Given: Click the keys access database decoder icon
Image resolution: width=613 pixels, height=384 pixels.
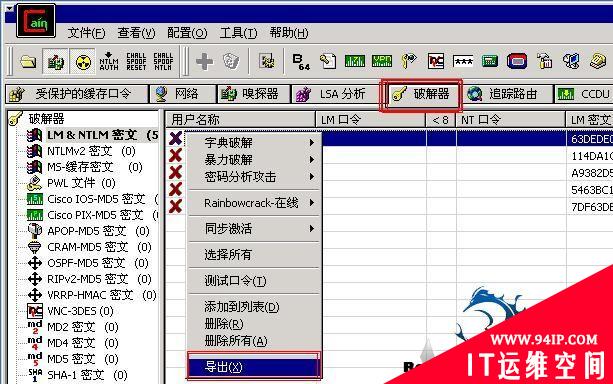Looking at the screenshot, I should (x=409, y=61).
